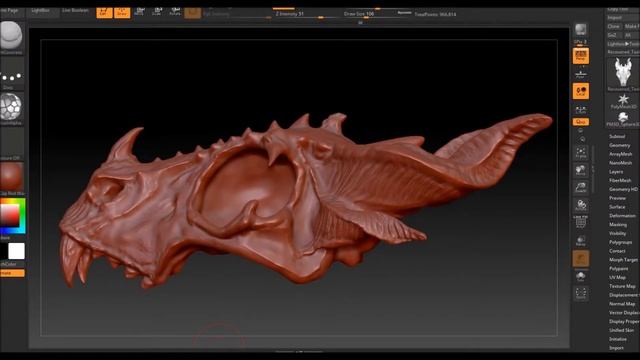Viewport: 640px width, 360px height.
Task: Toggle the Qxyz rotation mode
Action: coord(580,122)
